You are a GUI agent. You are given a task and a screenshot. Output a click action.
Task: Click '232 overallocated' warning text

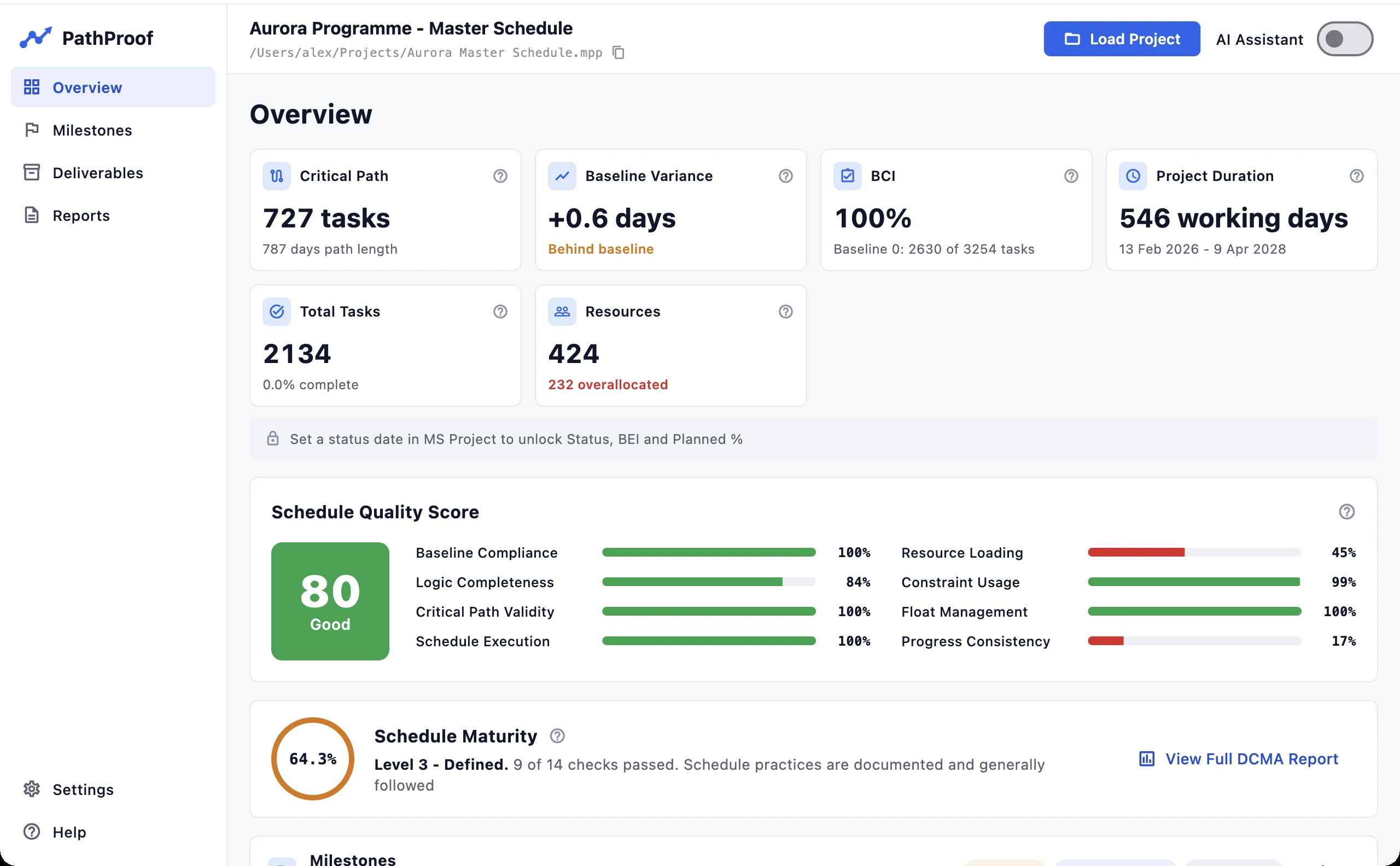point(608,385)
